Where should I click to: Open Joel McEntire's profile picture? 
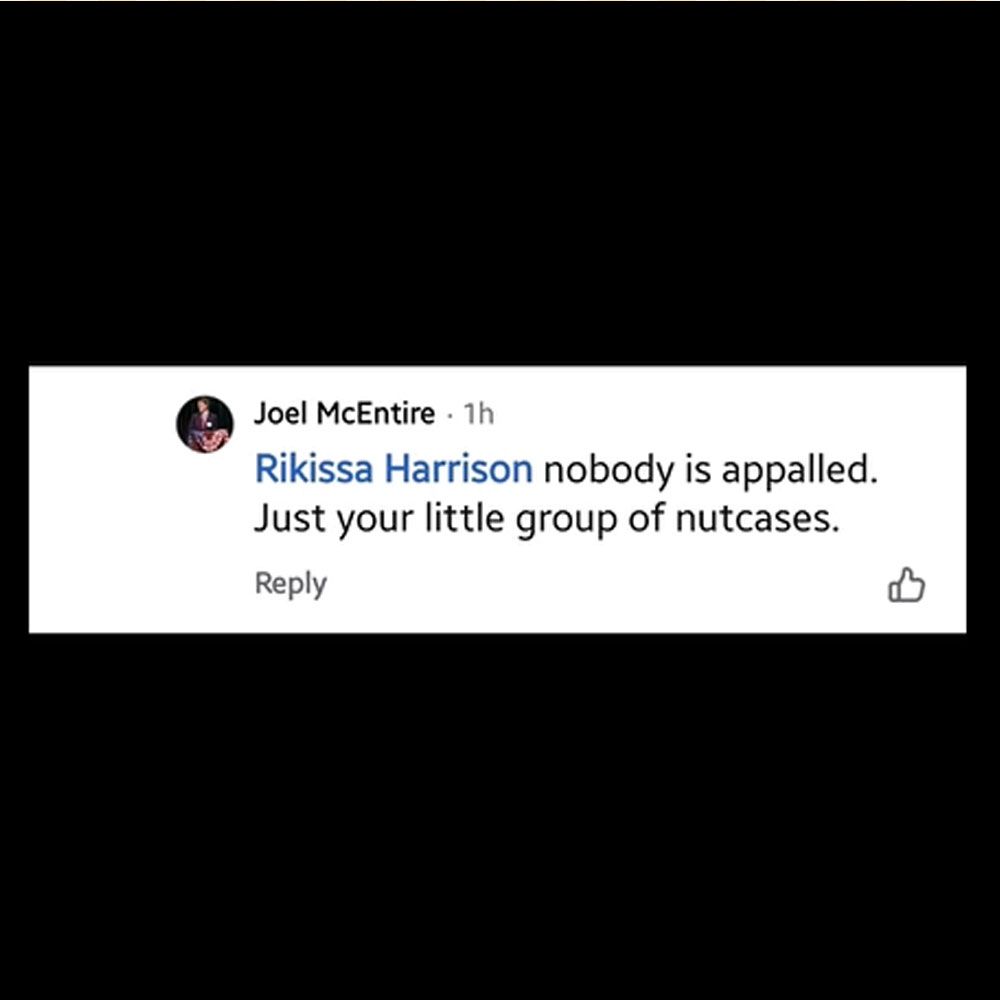coord(205,424)
